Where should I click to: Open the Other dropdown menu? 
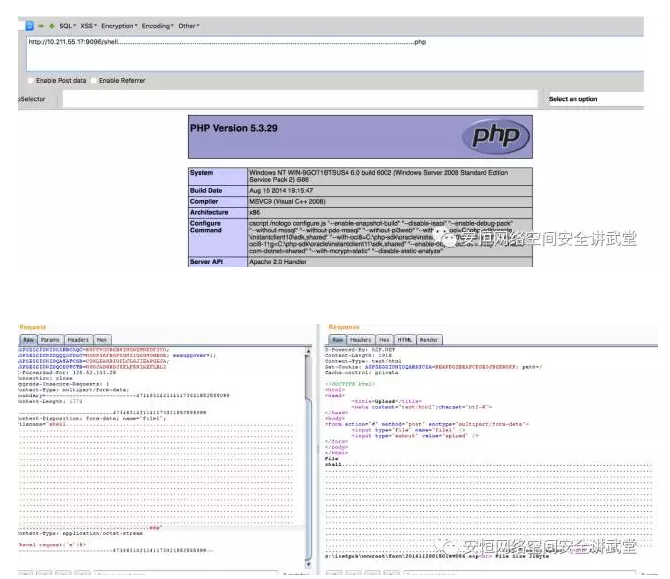(189, 26)
